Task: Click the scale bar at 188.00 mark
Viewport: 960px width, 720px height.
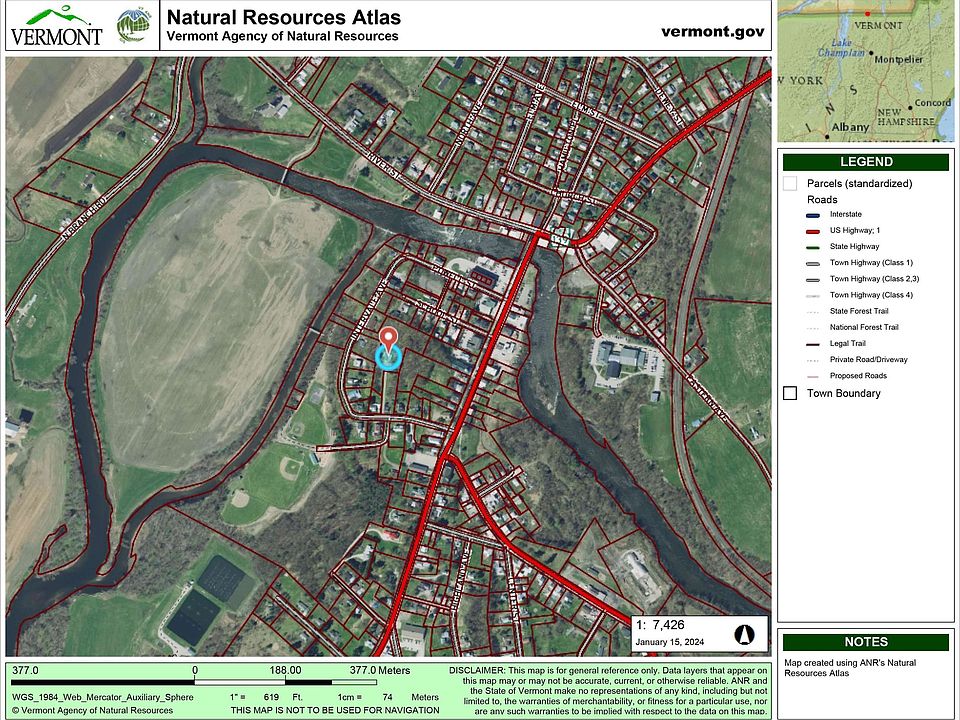Action: [285, 682]
